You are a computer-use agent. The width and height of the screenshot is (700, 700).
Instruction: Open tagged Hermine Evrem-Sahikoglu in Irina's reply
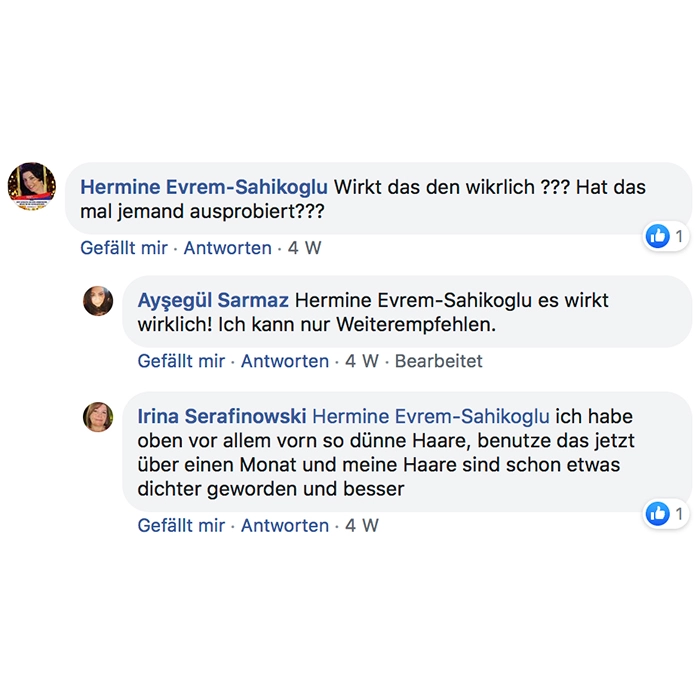431,417
